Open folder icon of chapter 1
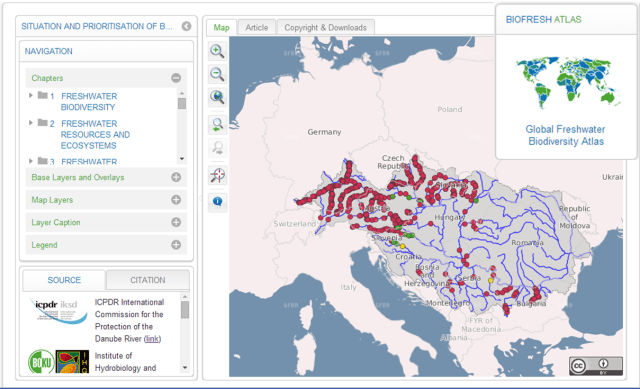Screen dimensions: 640x389 pyautogui.click(x=42, y=96)
